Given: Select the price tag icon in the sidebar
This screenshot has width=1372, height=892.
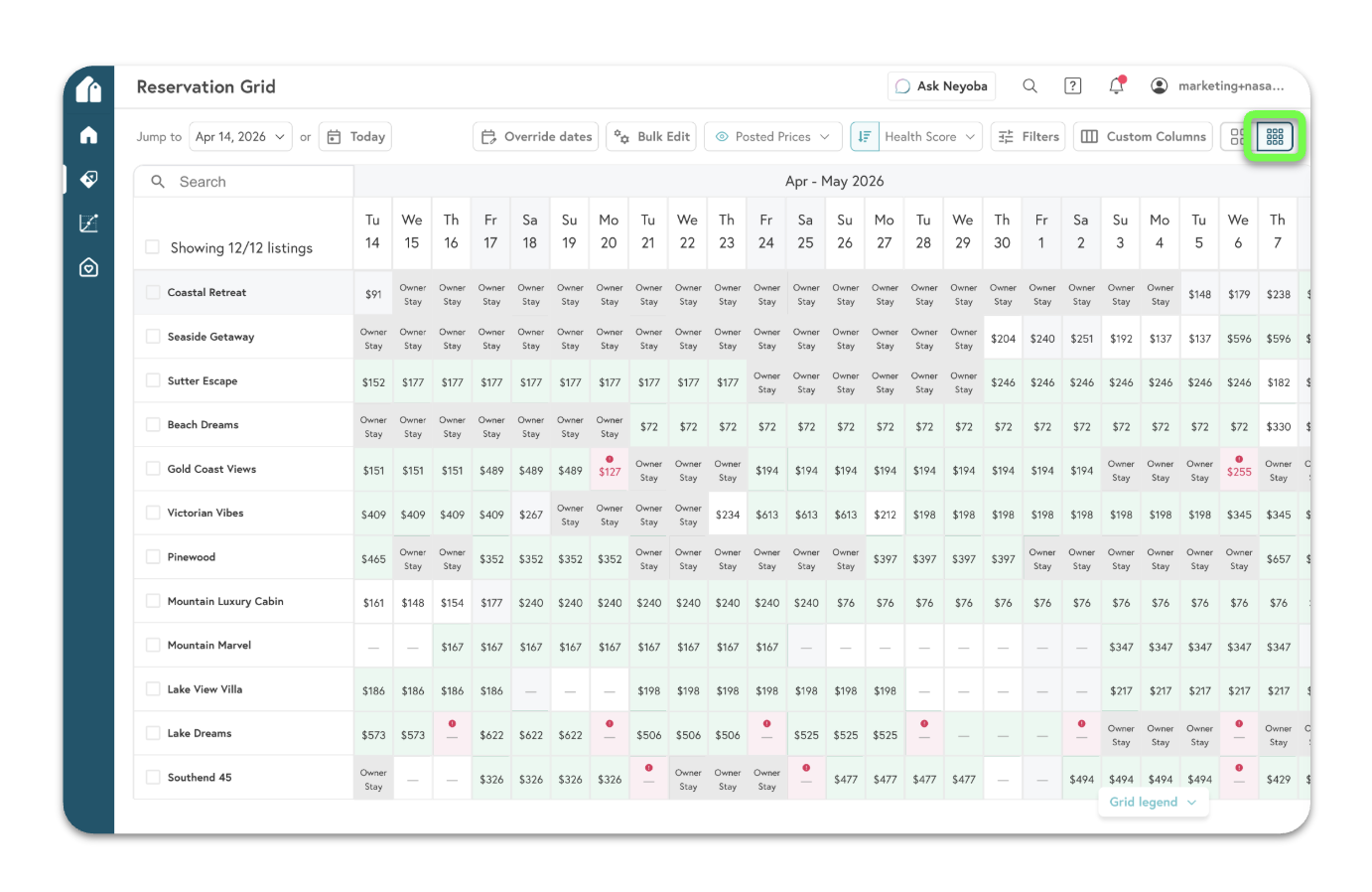Looking at the screenshot, I should coord(88,180).
